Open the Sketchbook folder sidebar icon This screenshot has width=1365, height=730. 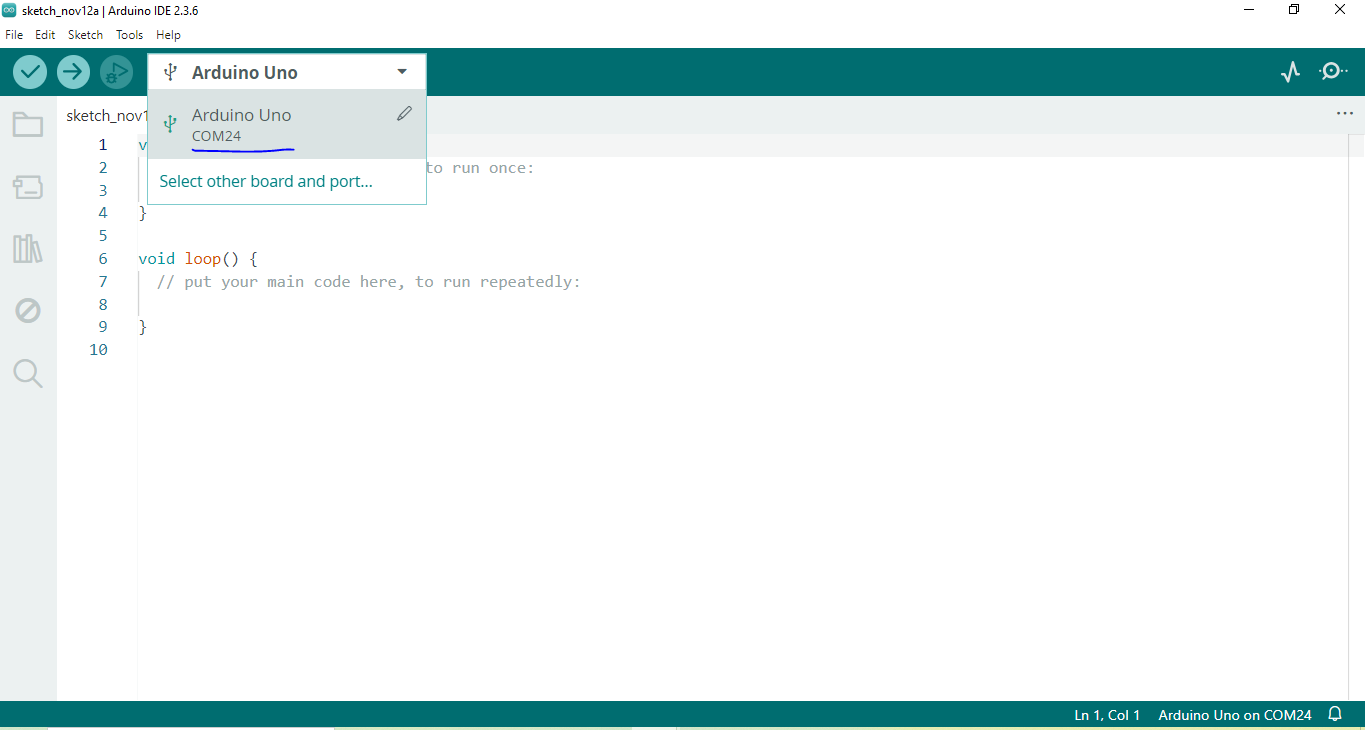28,125
